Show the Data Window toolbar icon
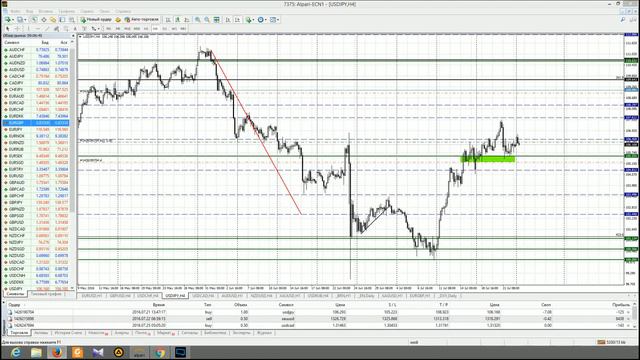640x360 pixels. click(x=44, y=20)
